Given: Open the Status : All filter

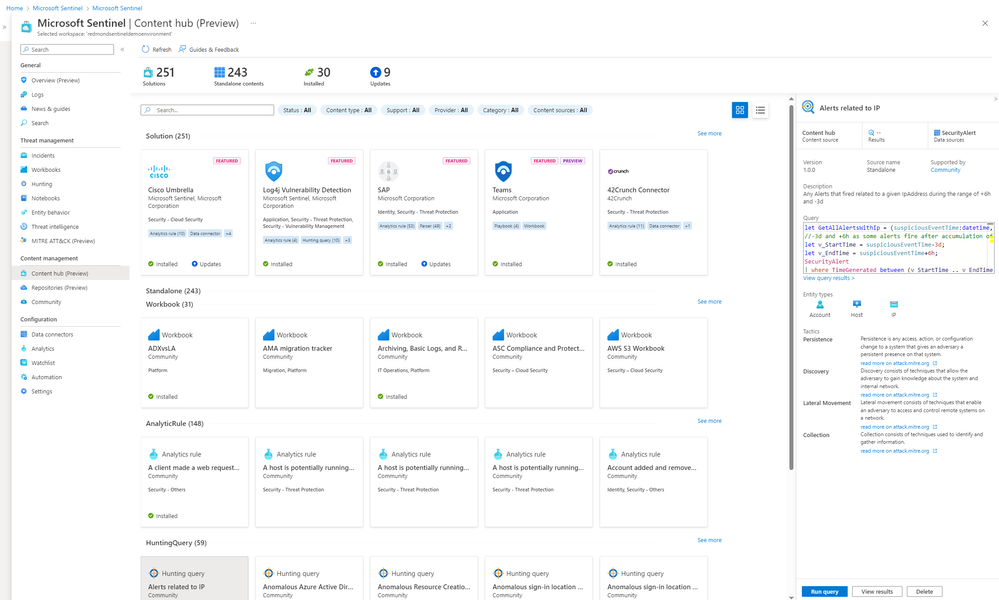Looking at the screenshot, I should click(298, 110).
